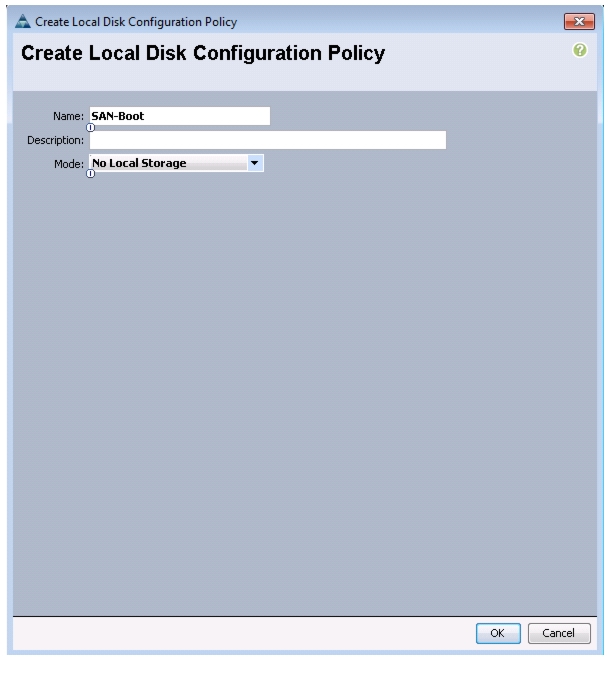The height and width of the screenshot is (688, 616).
Task: Click the Cisco UCS logo in title bar
Action: (x=22, y=21)
